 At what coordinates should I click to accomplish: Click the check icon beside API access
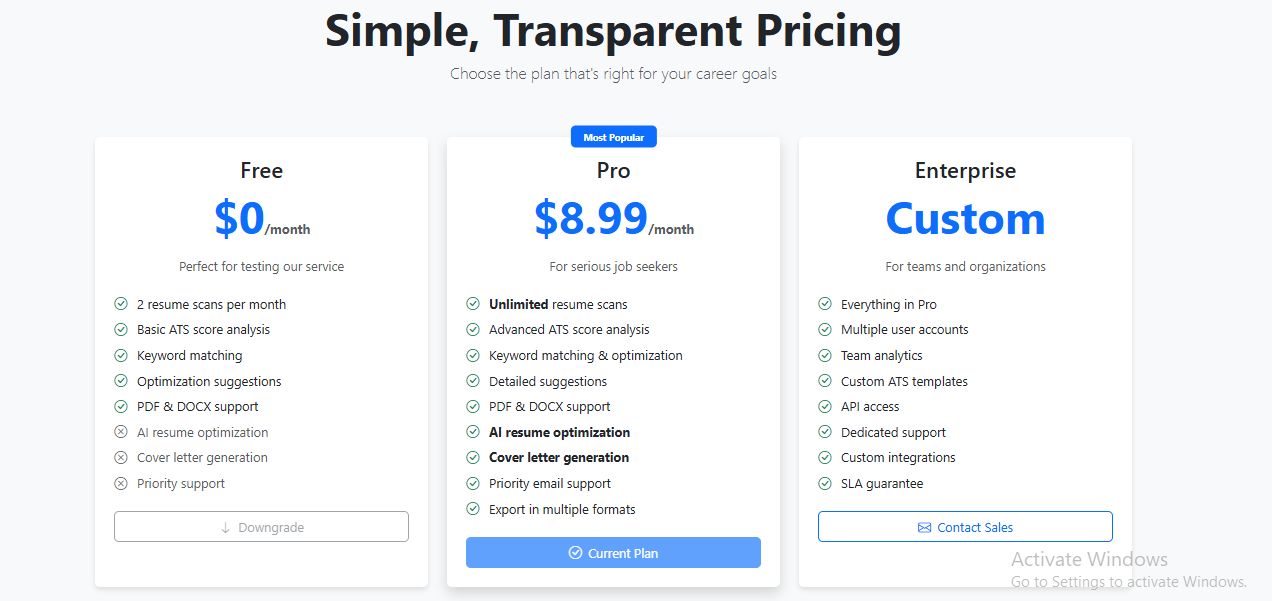tap(825, 406)
